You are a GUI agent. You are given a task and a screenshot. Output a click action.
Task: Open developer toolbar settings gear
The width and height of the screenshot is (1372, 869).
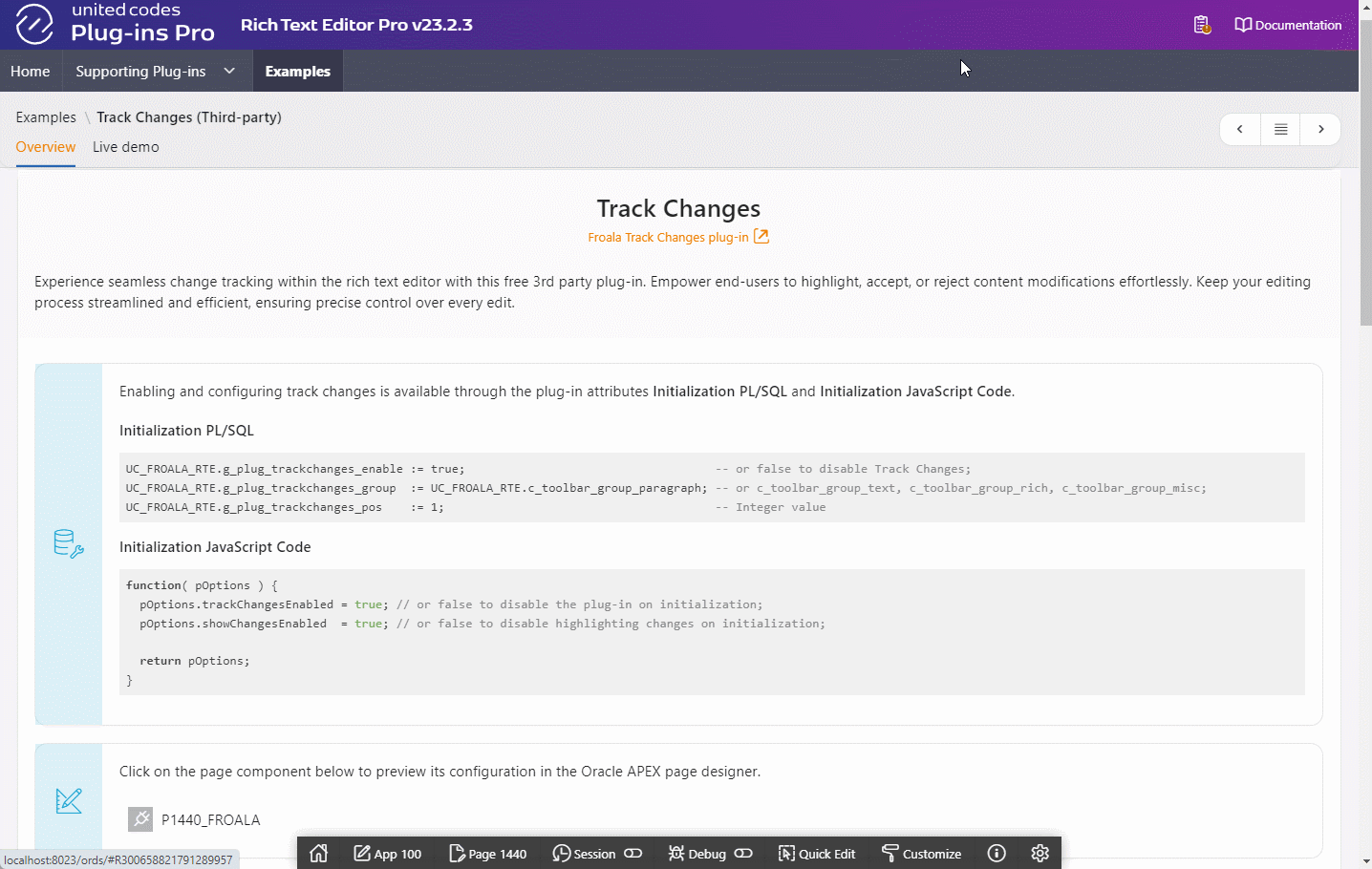pos(1040,854)
